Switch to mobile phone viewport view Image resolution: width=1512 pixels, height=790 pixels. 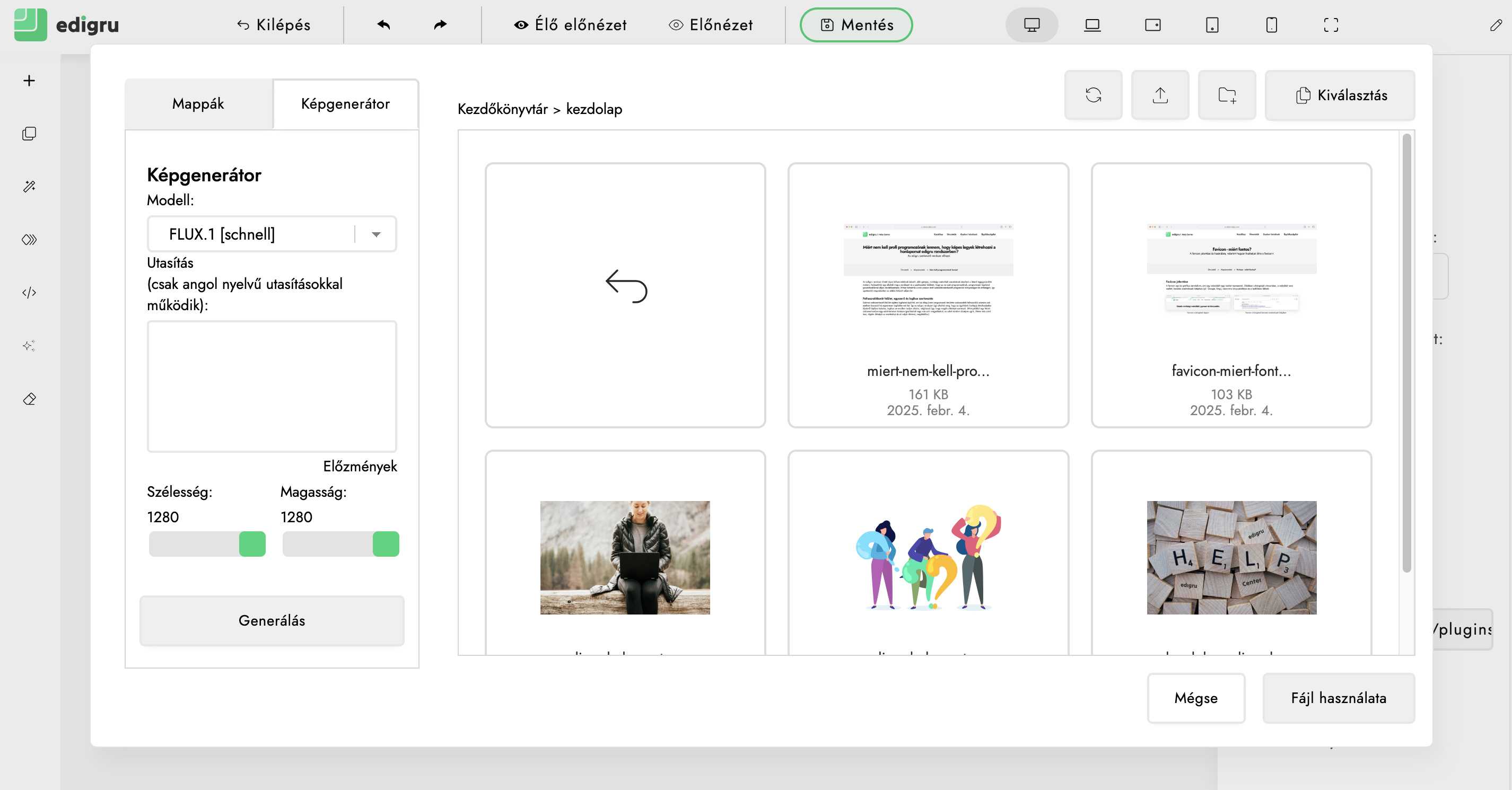click(x=1271, y=24)
